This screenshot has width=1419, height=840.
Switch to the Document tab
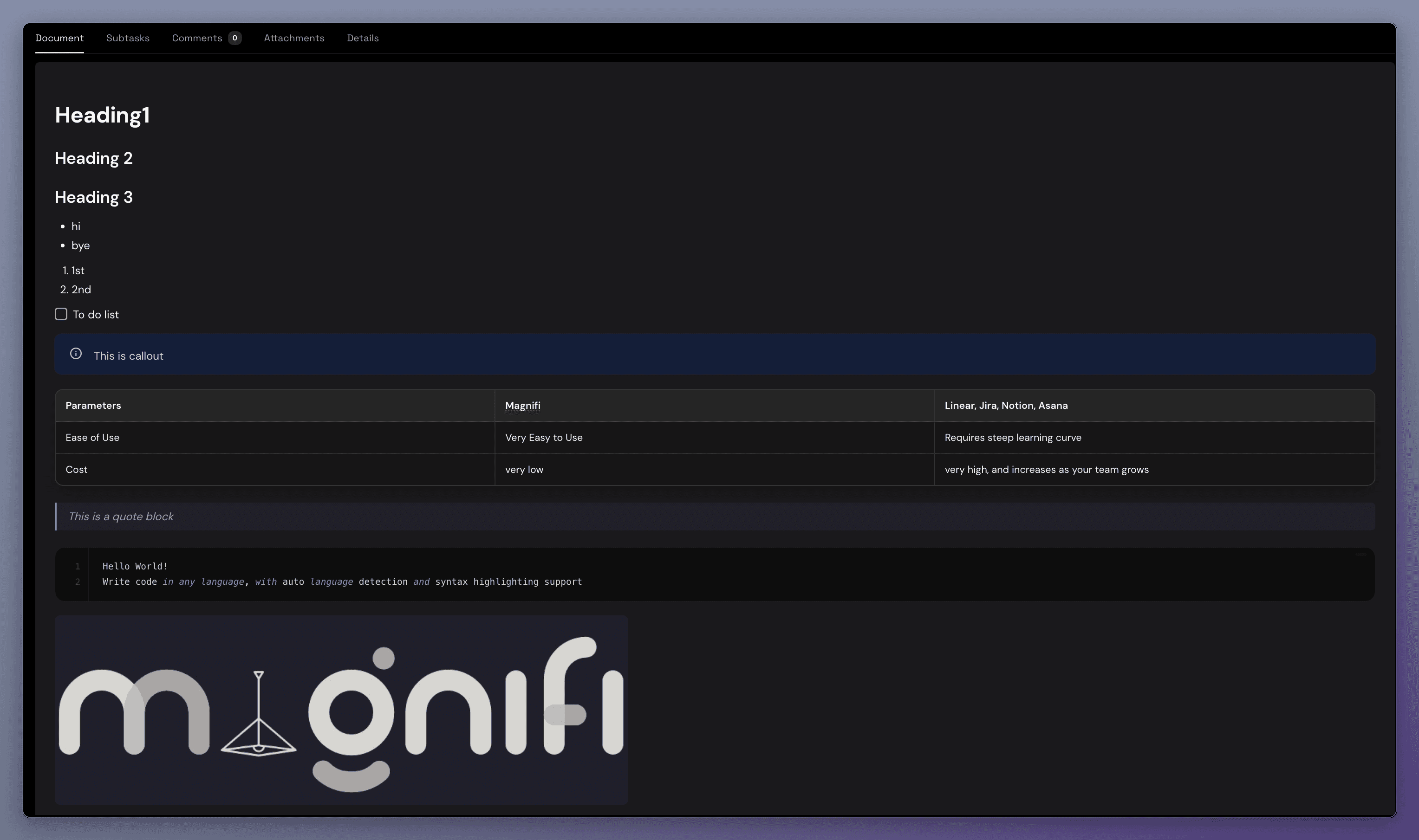click(59, 38)
